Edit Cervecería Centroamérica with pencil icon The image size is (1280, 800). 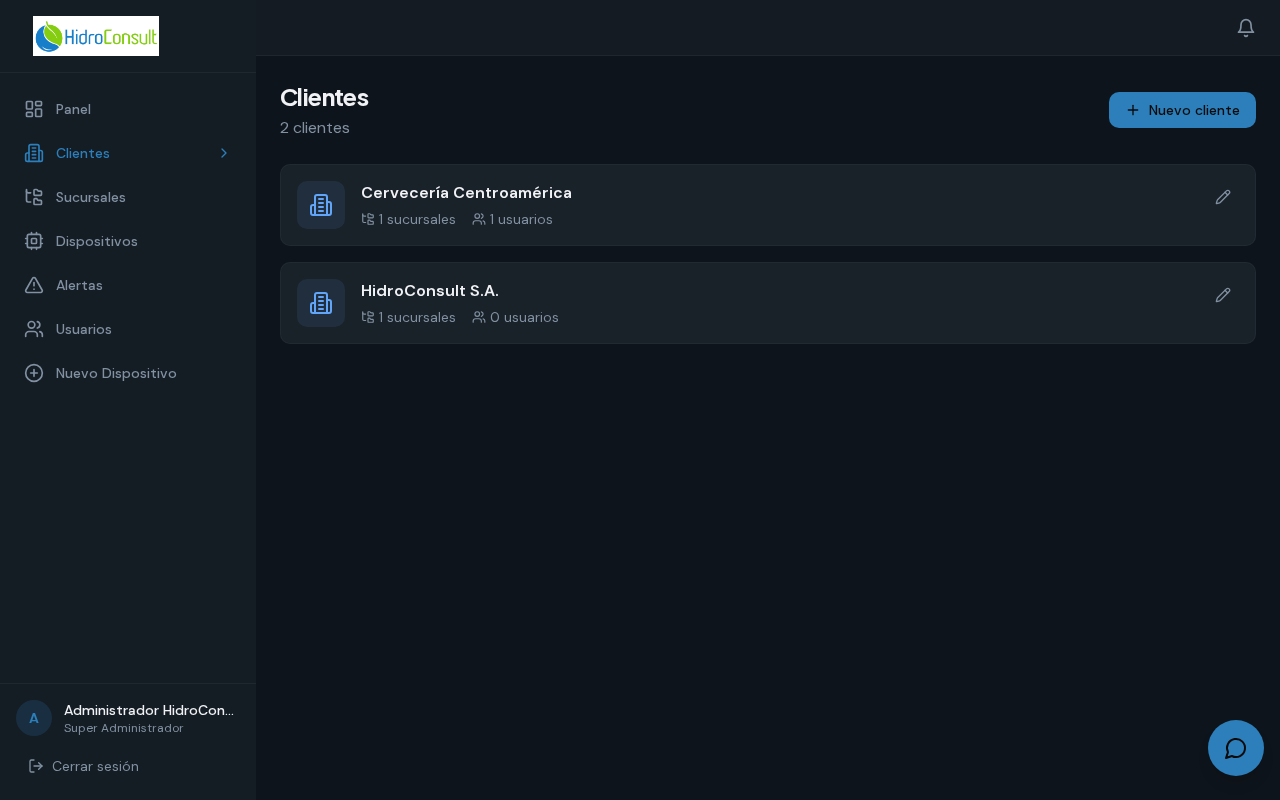(1223, 197)
